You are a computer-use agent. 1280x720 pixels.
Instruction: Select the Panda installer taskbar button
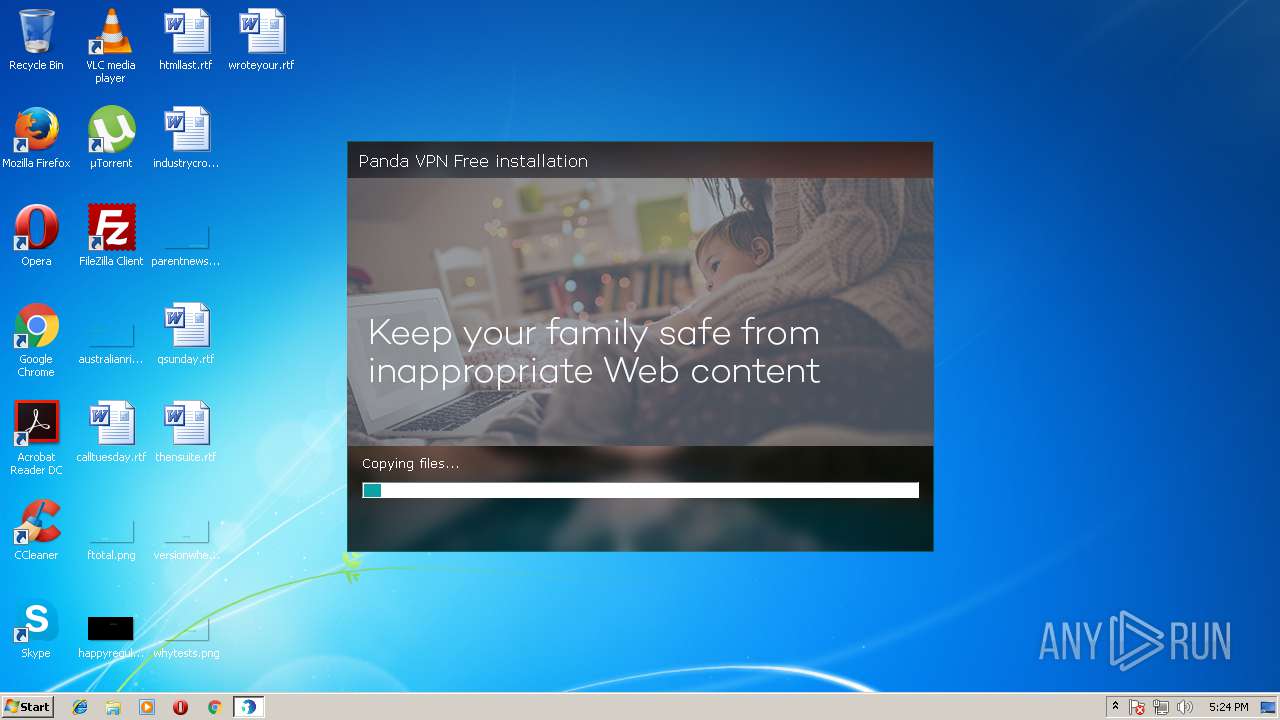click(248, 707)
